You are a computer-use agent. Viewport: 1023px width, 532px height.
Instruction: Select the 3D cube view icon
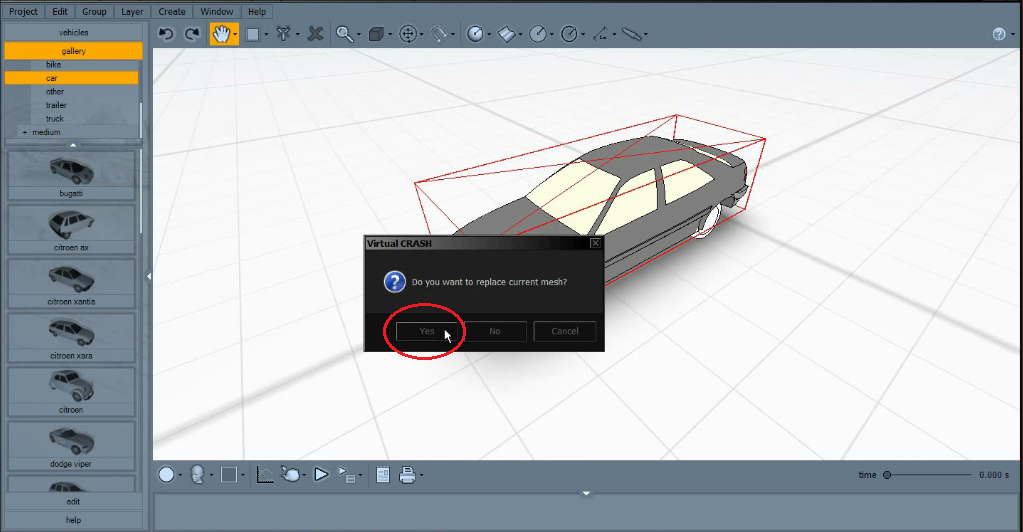pyautogui.click(x=376, y=34)
